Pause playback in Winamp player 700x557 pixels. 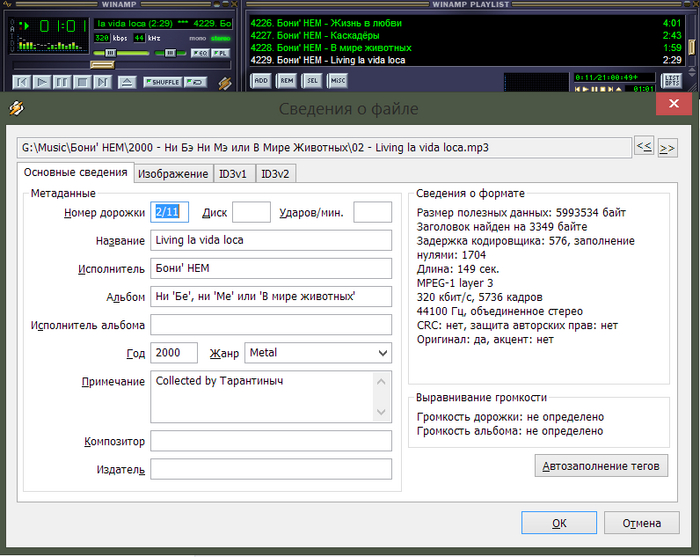pos(61,82)
